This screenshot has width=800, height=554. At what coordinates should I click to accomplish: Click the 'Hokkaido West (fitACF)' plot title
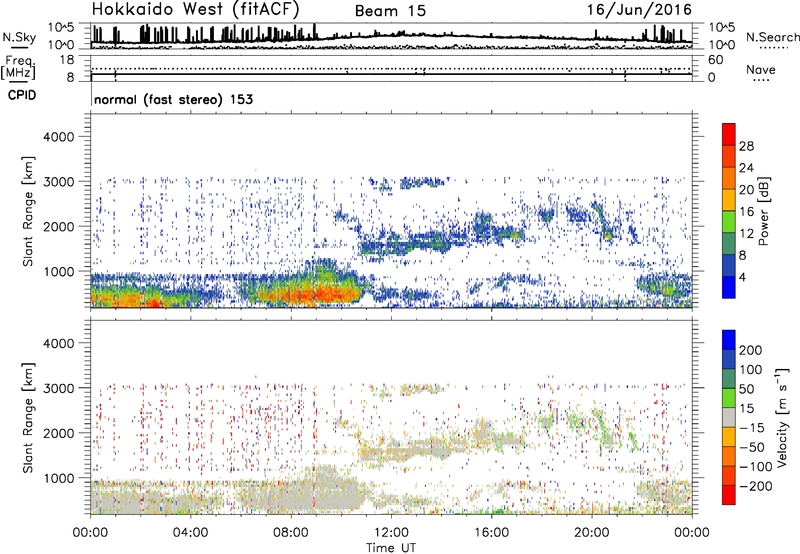(x=195, y=10)
